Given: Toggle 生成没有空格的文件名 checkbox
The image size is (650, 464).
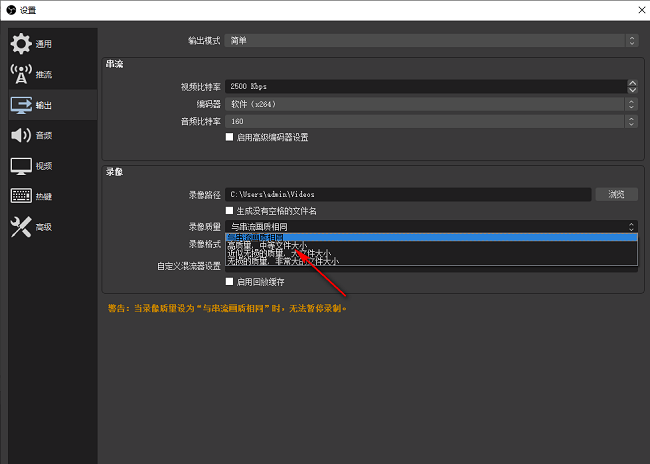Looking at the screenshot, I should click(x=229, y=211).
